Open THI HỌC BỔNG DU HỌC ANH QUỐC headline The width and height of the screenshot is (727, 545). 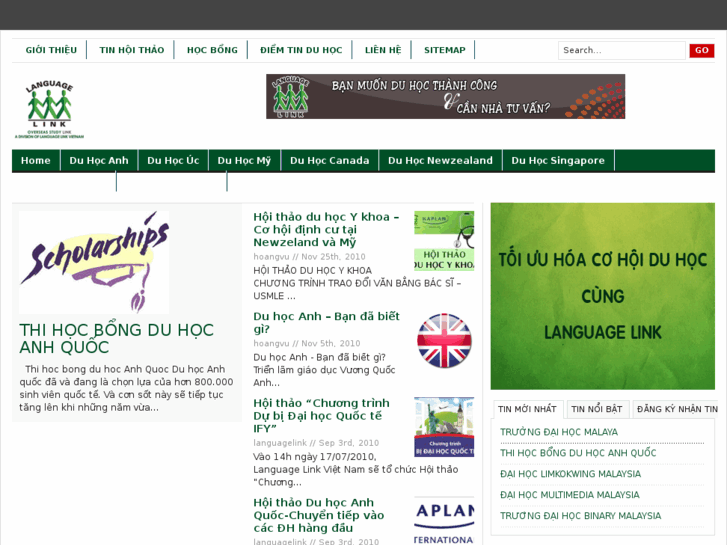pos(116,339)
